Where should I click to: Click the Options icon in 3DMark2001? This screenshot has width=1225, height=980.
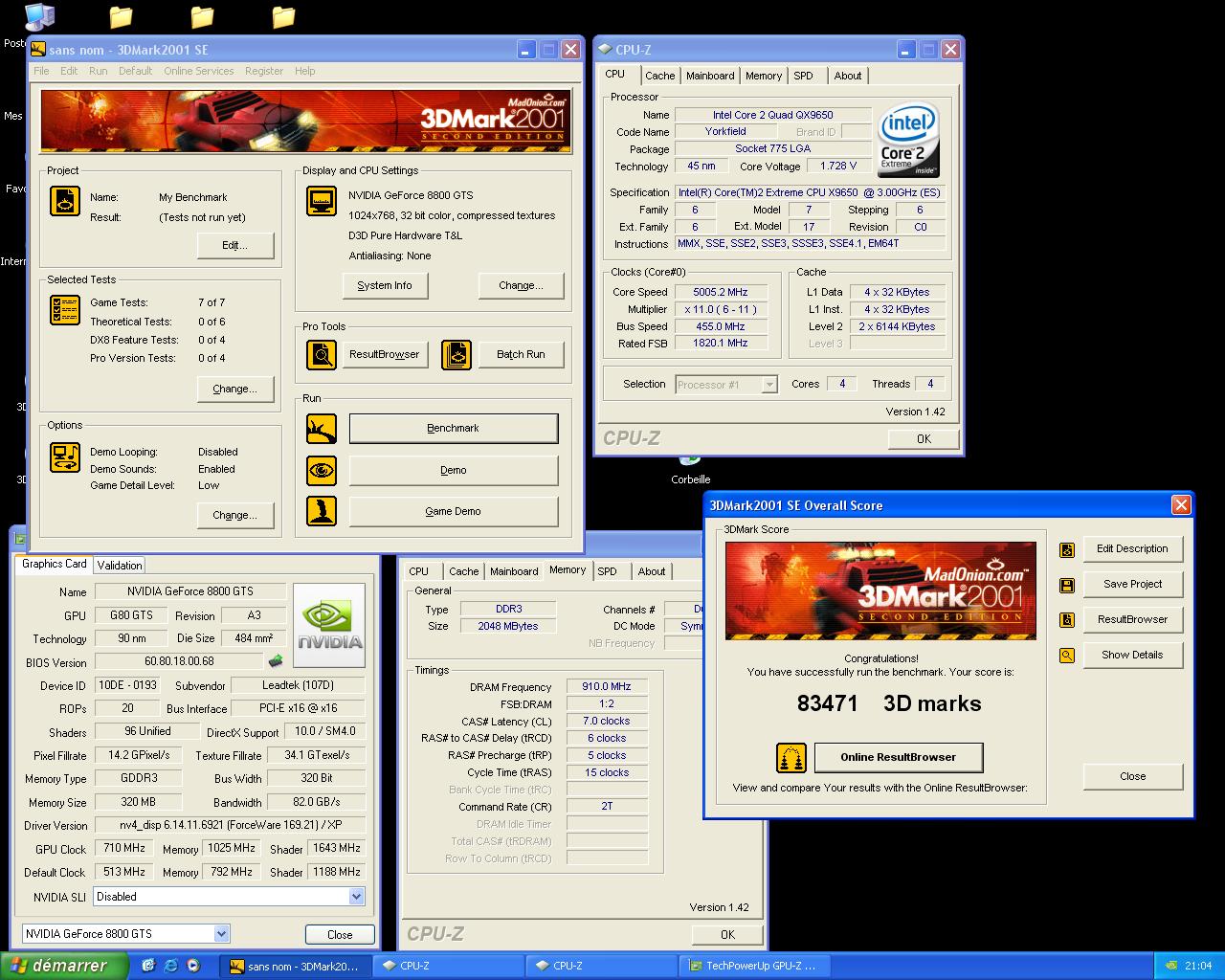tap(65, 457)
